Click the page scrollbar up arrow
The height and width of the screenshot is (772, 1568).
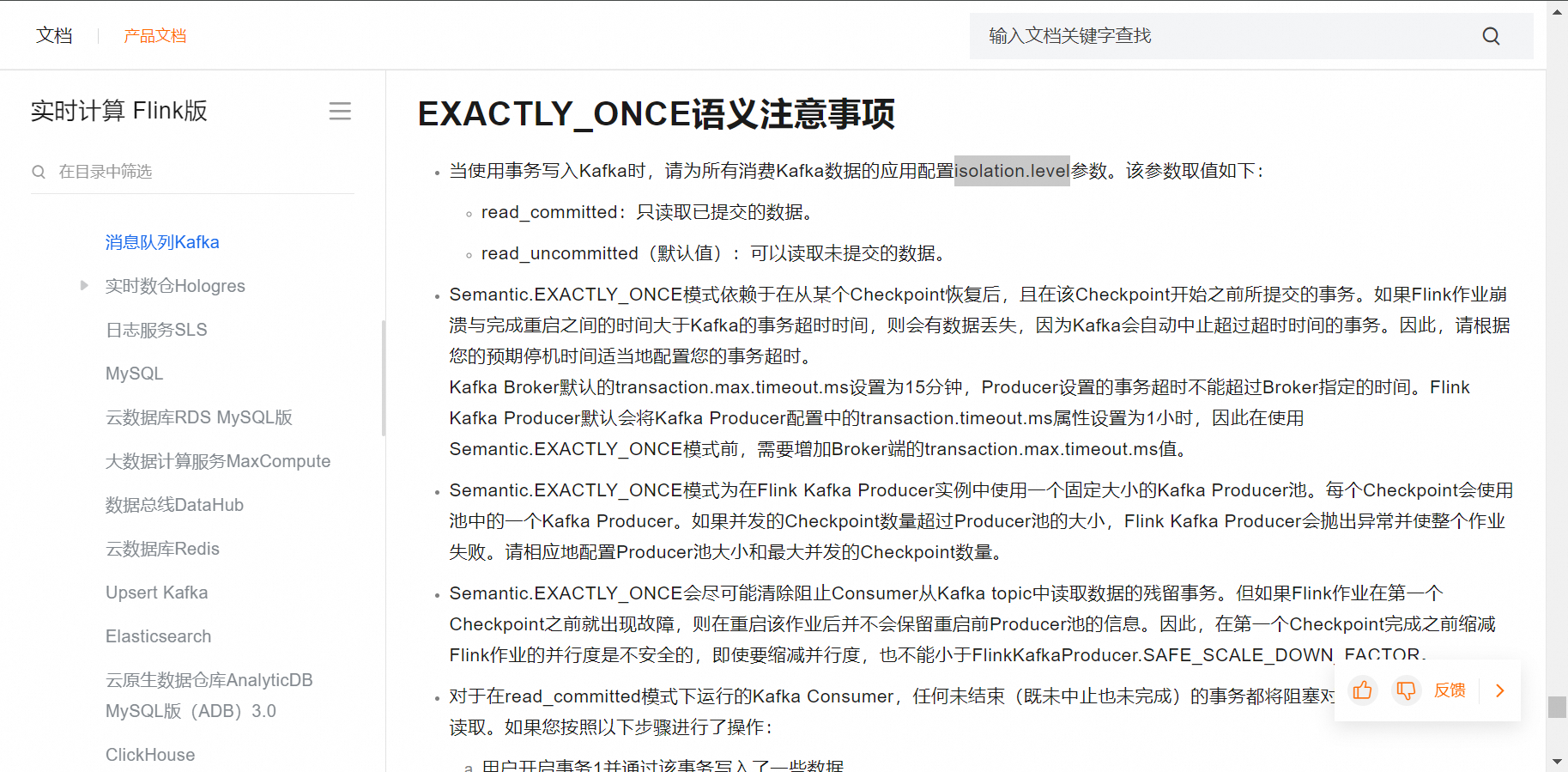(x=1557, y=11)
